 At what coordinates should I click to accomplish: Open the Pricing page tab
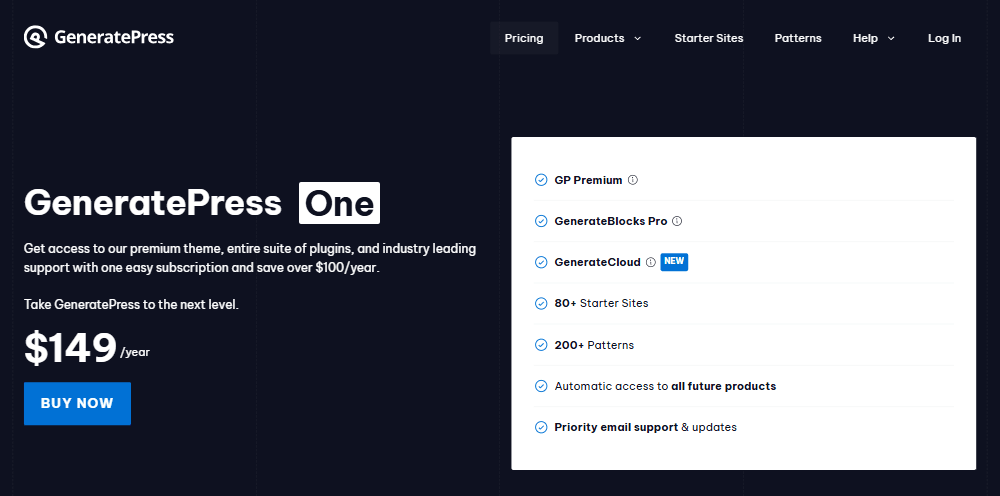click(524, 38)
